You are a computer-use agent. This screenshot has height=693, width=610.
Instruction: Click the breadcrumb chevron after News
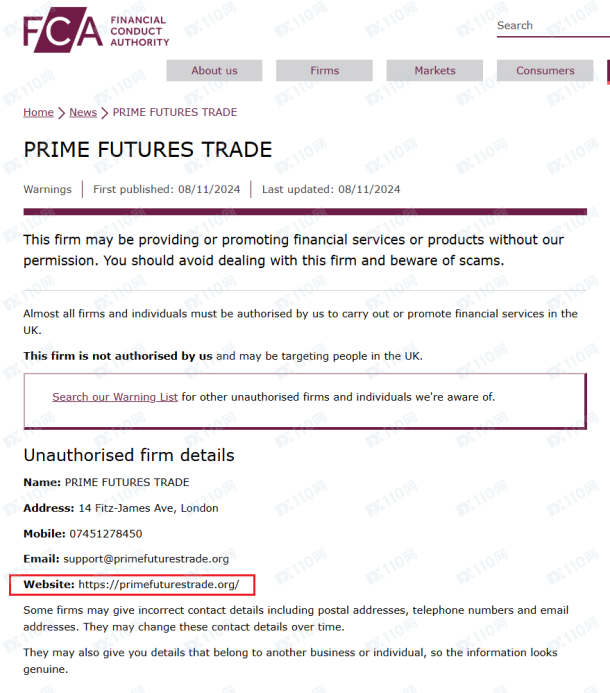point(105,113)
